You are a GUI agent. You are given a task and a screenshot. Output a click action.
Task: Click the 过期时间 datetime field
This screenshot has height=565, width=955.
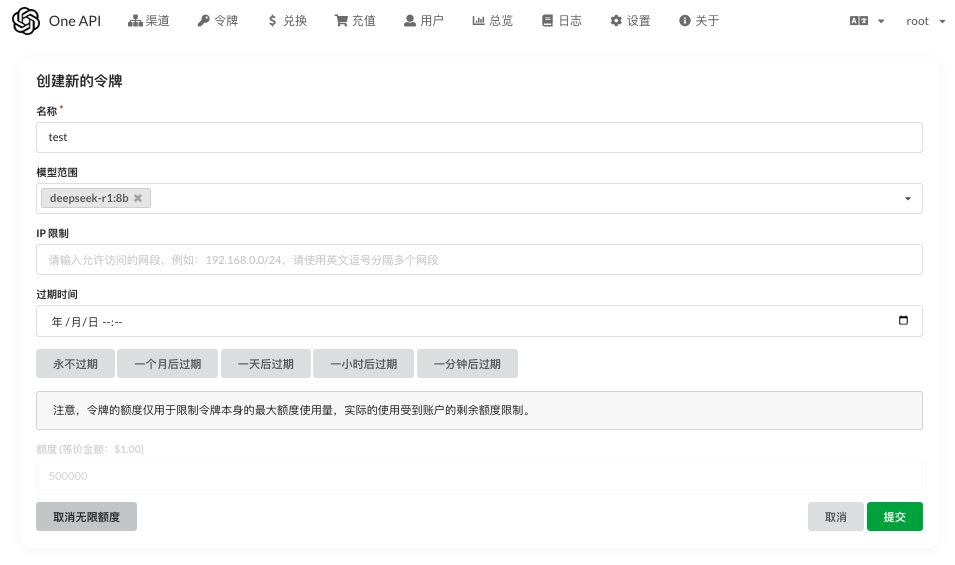click(479, 321)
